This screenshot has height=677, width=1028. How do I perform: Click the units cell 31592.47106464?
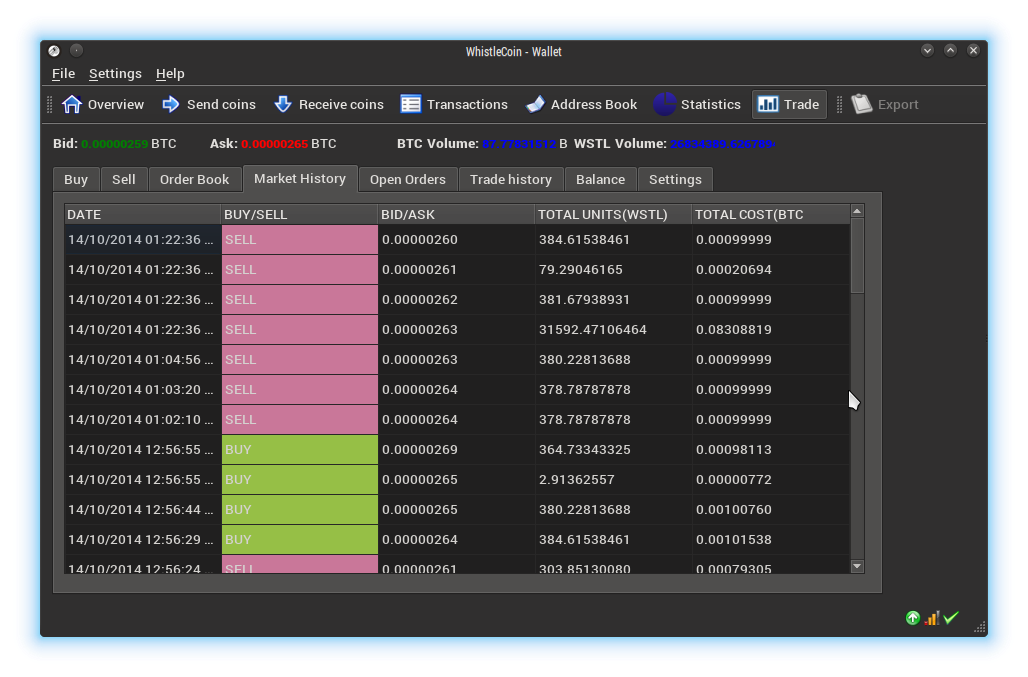coord(613,330)
